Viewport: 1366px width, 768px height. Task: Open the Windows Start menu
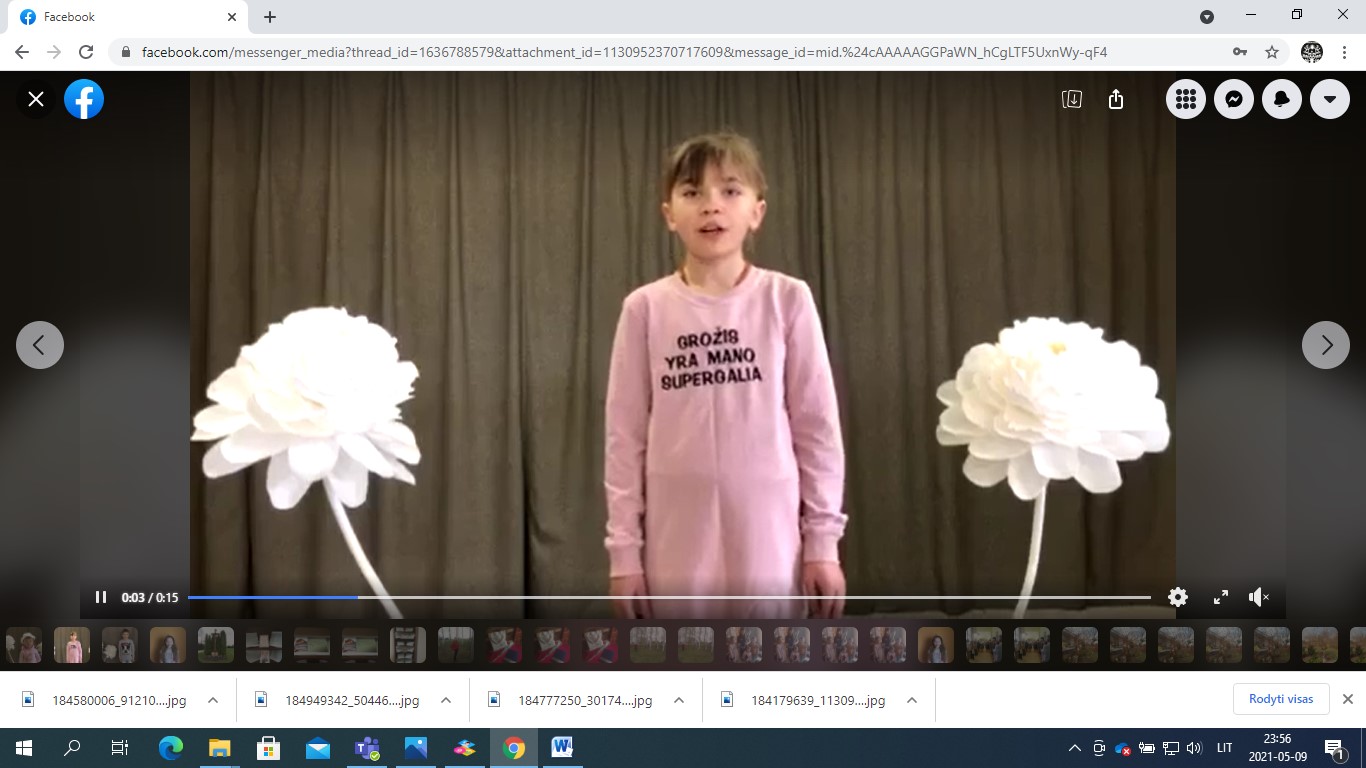(24, 748)
